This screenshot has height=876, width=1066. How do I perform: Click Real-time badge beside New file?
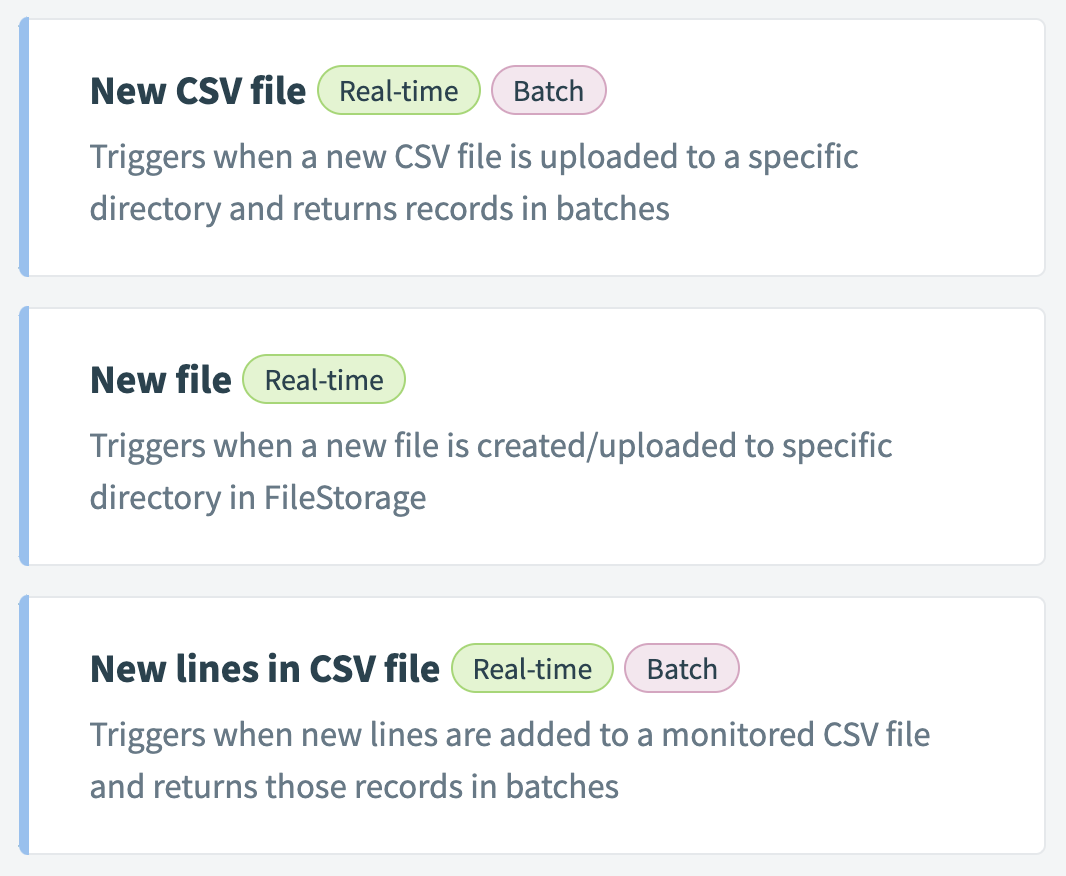(x=324, y=380)
